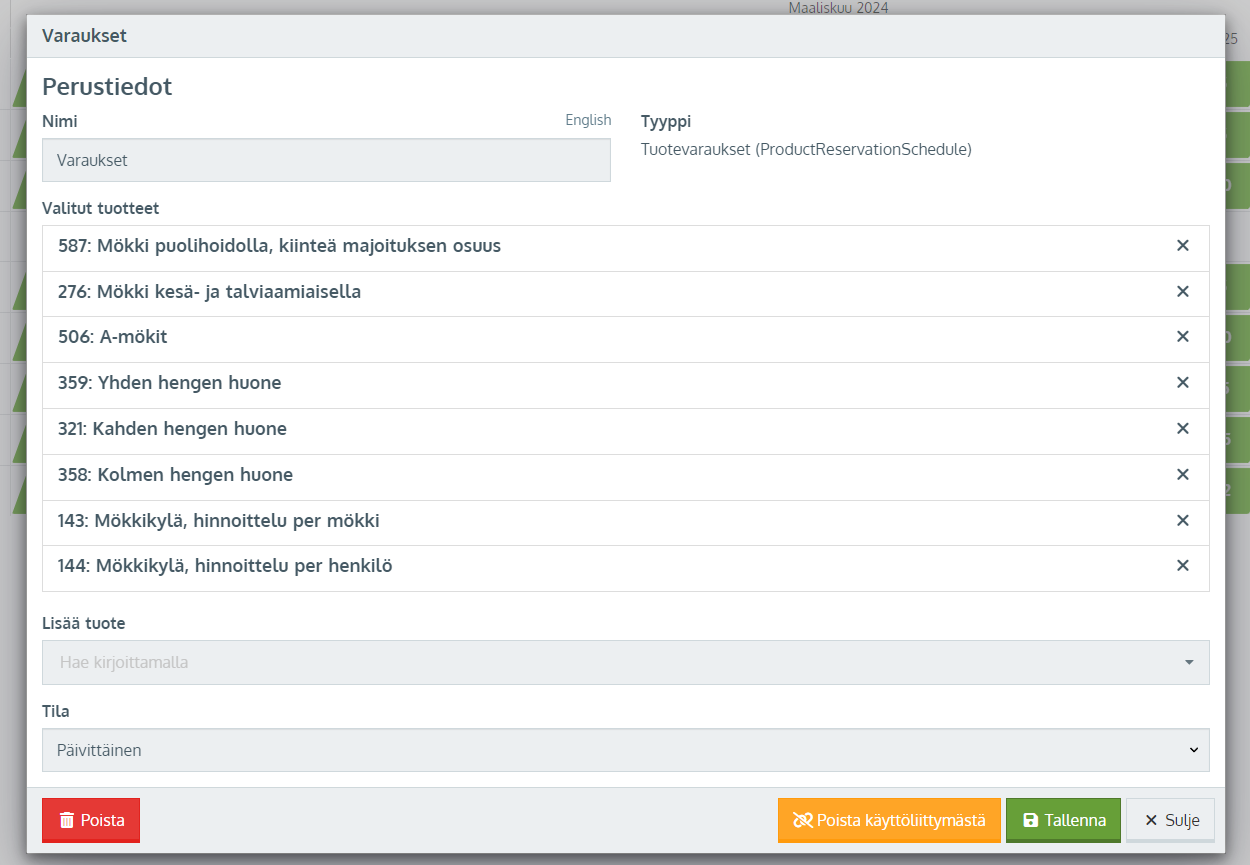Image resolution: width=1250 pixels, height=865 pixels.
Task: Expand the Tila dropdown showing Päivittäinen
Action: (625, 750)
